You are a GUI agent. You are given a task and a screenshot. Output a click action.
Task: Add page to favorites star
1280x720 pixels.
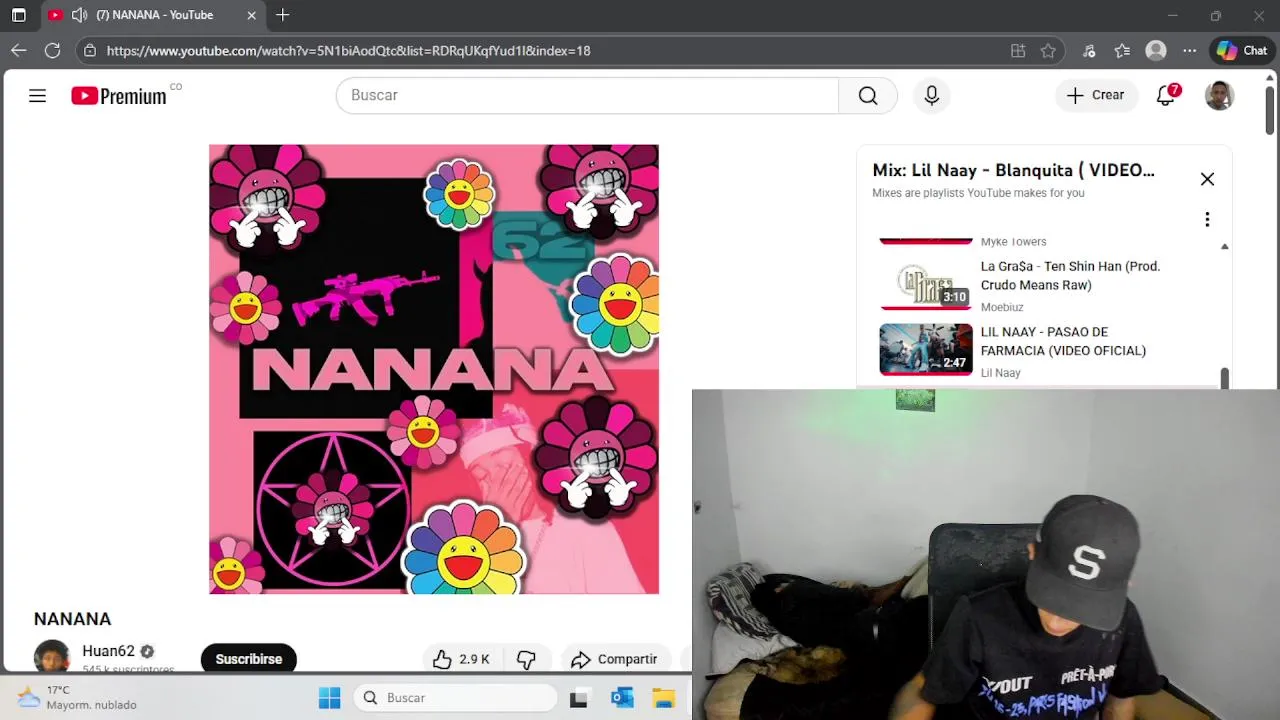(x=1048, y=50)
